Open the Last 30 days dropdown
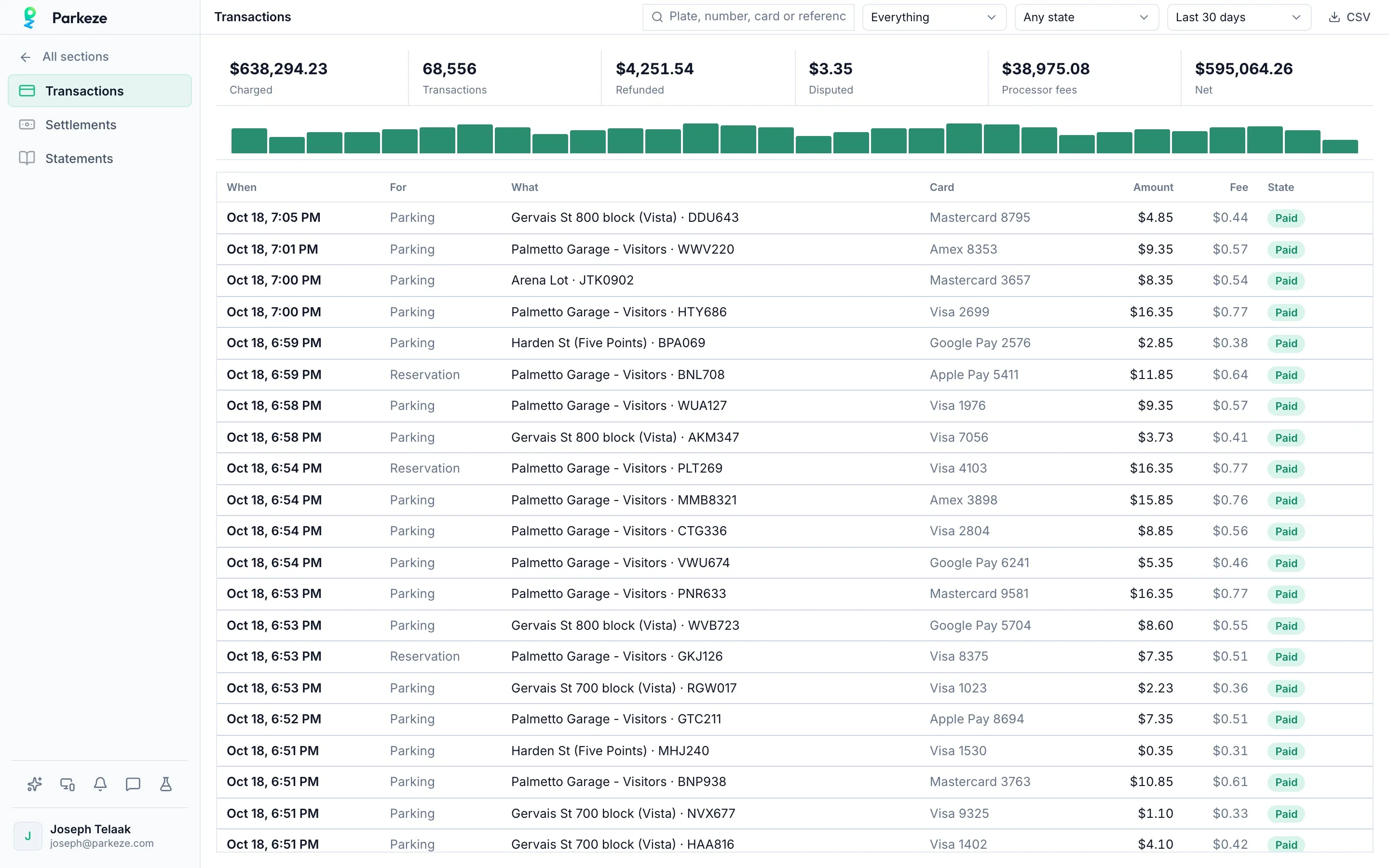The width and height of the screenshot is (1389, 868). [x=1239, y=17]
